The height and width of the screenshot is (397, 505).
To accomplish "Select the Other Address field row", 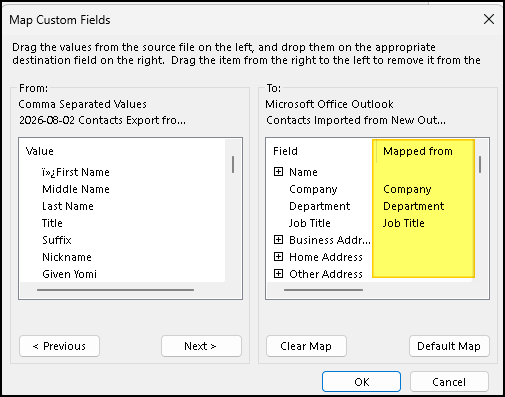I will coord(326,274).
